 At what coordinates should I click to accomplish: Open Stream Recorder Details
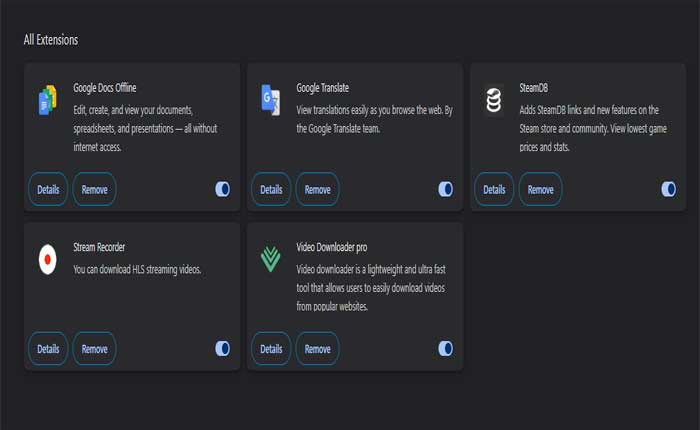[x=48, y=349]
